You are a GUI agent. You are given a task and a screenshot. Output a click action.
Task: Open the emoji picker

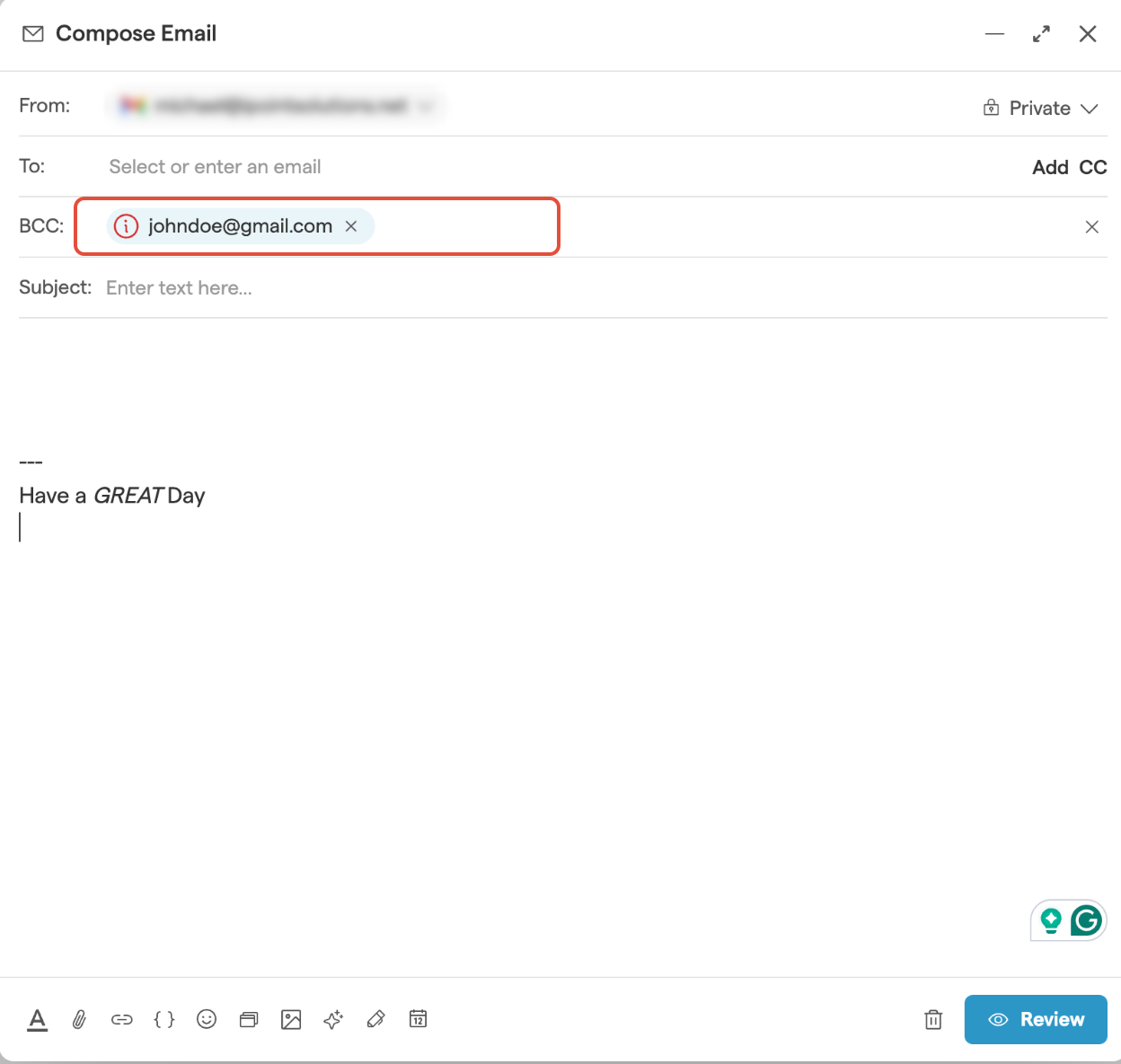pos(207,1019)
